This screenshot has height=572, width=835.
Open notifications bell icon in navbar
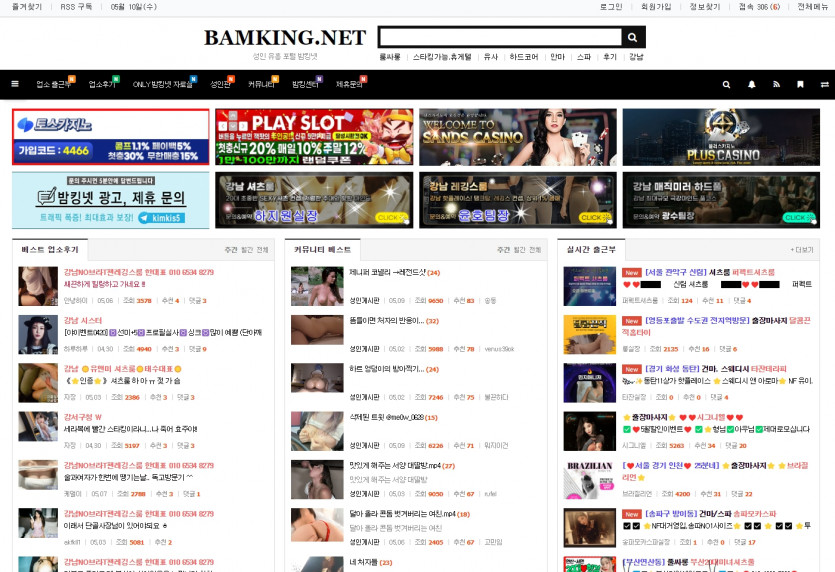[752, 84]
